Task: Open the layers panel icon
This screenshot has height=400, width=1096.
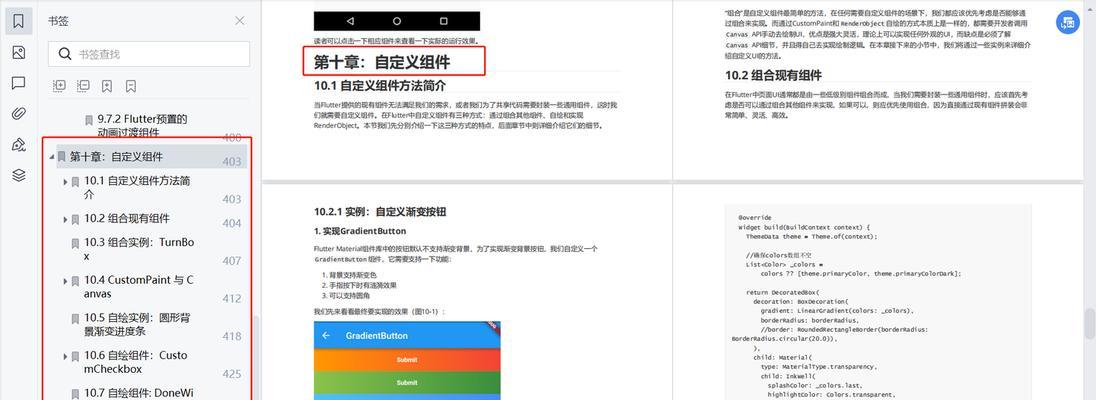Action: [x=19, y=176]
